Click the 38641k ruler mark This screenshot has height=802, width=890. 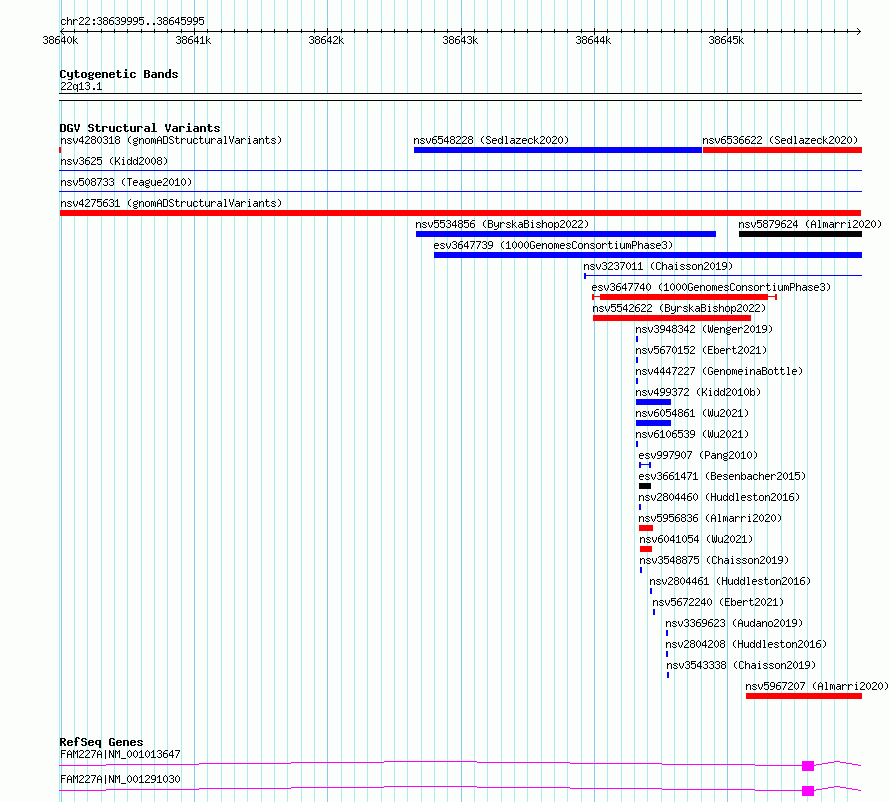click(x=194, y=40)
